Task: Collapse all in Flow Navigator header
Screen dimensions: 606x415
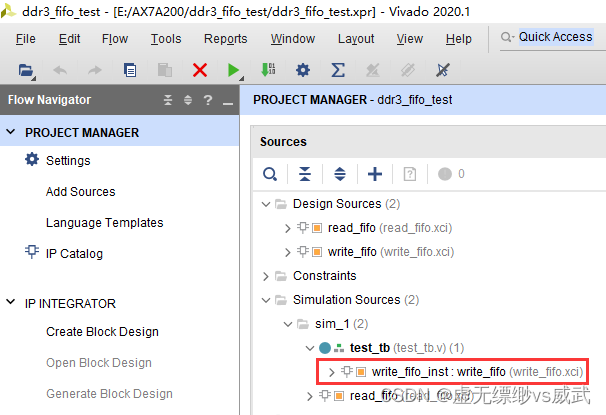Action: tap(168, 100)
